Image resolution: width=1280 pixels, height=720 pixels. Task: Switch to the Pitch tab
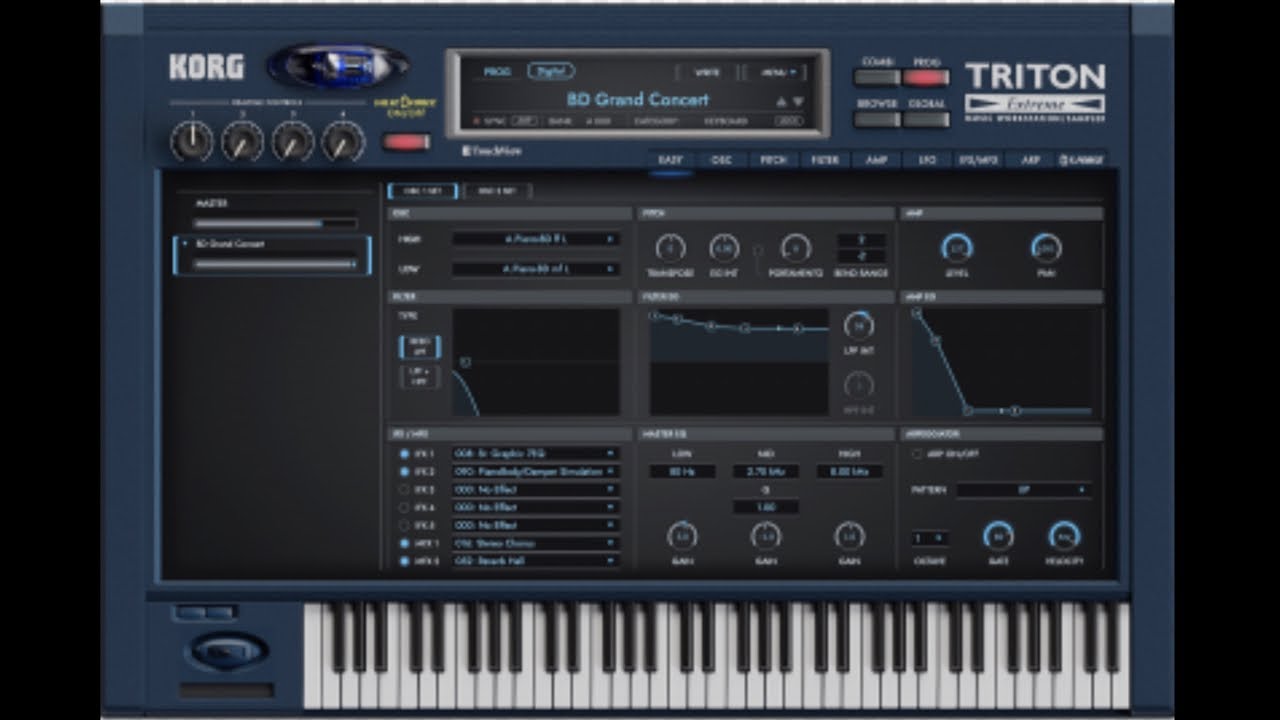point(772,160)
